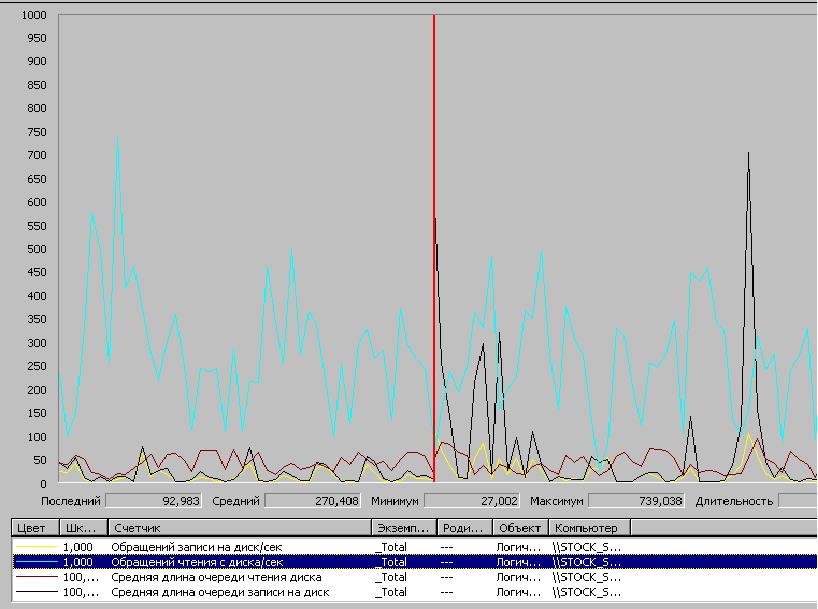Click the 'Средний' value field showing 270,408

pos(313,501)
